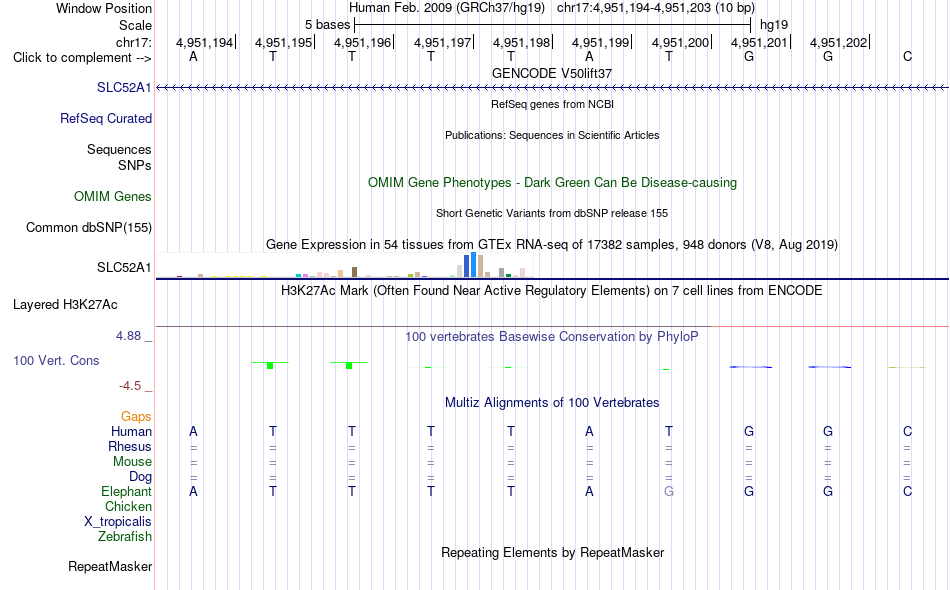The image size is (950, 590).
Task: Click the 'Click to complement -->' label
Action: point(82,58)
